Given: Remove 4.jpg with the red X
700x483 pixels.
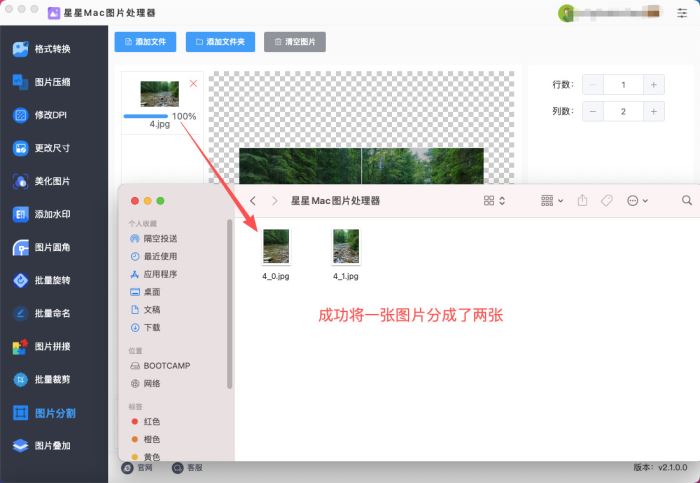Looking at the screenshot, I should pyautogui.click(x=193, y=83).
